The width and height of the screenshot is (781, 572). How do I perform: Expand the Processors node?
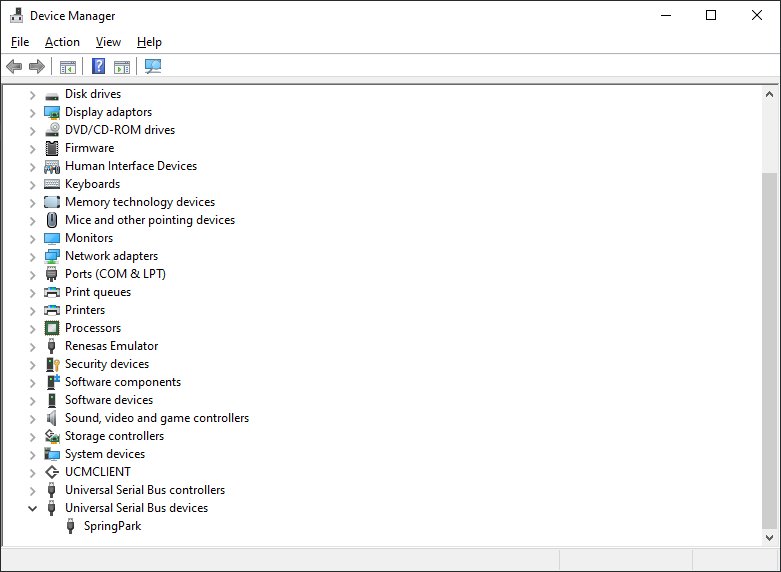[32, 328]
